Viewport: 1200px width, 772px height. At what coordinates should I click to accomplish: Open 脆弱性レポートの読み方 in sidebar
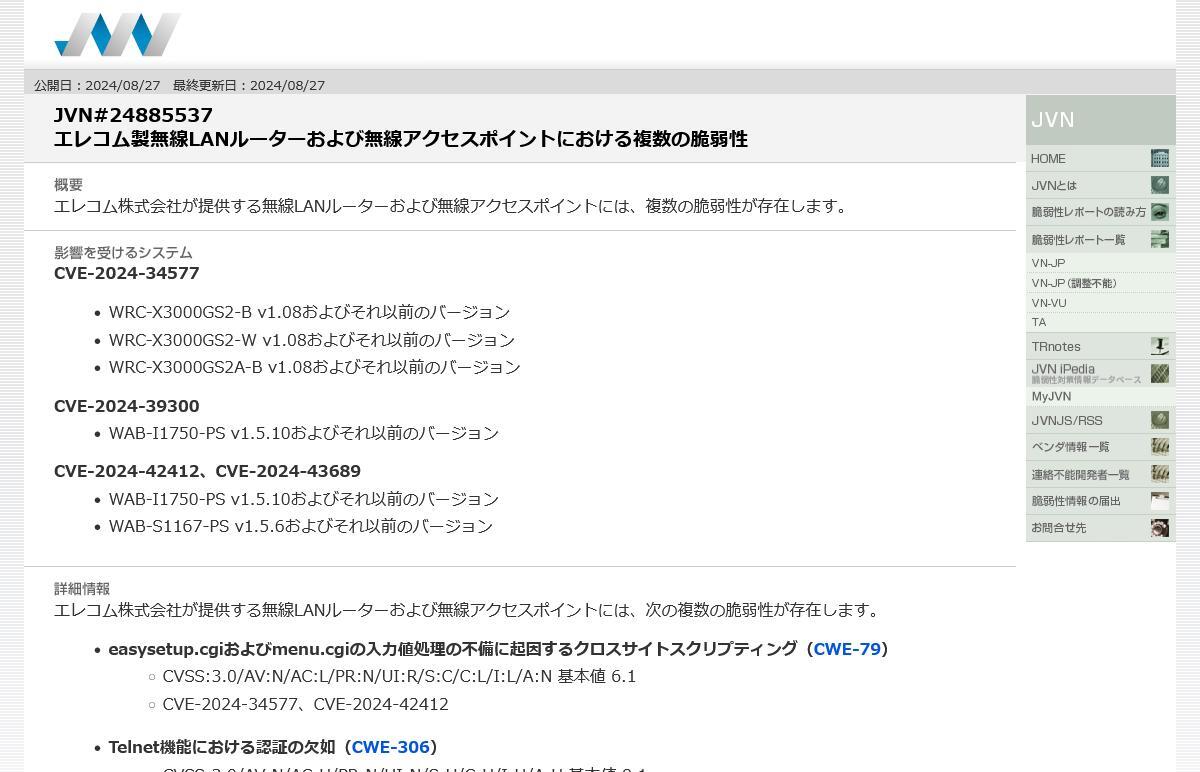point(1100,212)
